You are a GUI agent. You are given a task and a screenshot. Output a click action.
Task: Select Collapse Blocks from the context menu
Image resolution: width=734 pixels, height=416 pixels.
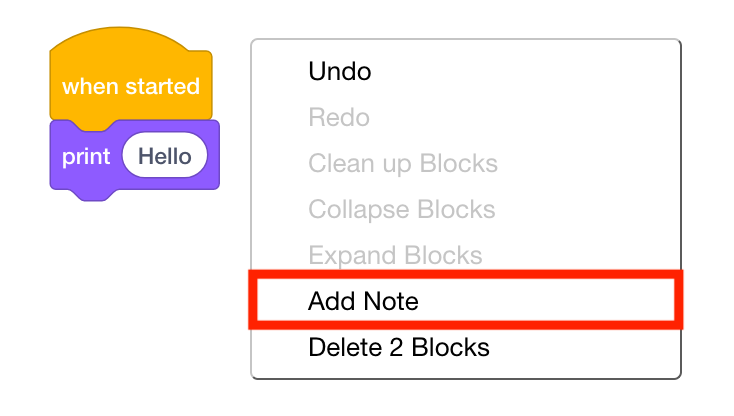point(401,210)
